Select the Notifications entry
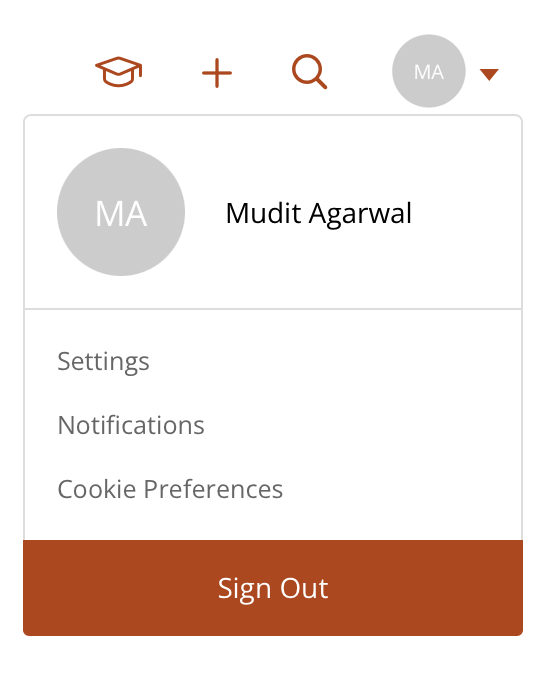This screenshot has width=539, height=677. point(131,425)
